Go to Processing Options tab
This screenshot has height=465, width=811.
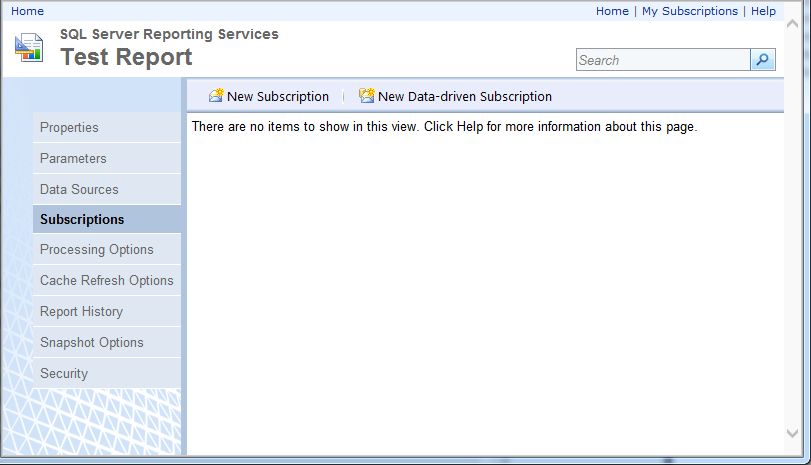tap(97, 250)
